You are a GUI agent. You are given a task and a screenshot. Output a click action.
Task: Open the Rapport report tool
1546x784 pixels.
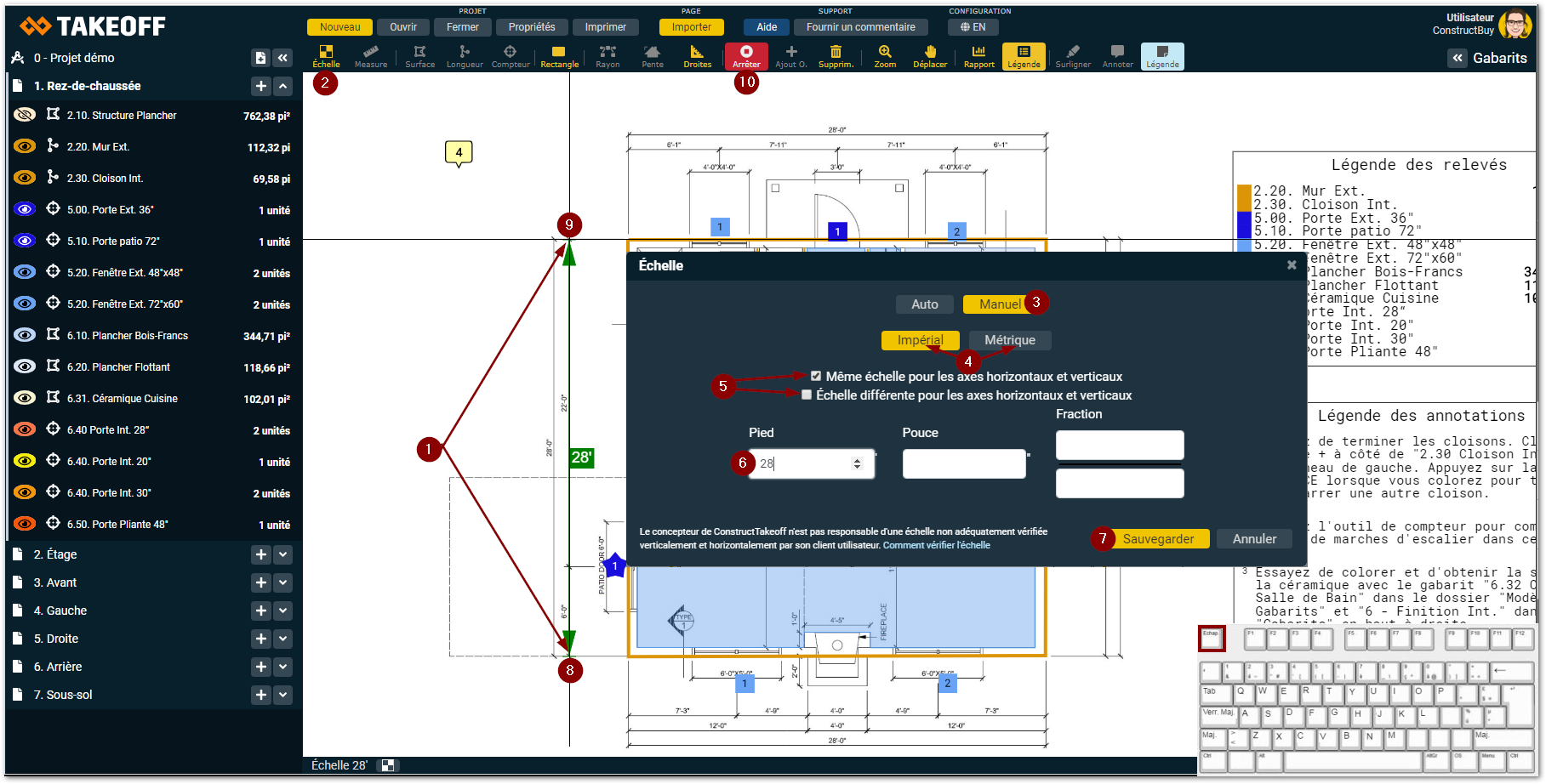click(x=978, y=56)
